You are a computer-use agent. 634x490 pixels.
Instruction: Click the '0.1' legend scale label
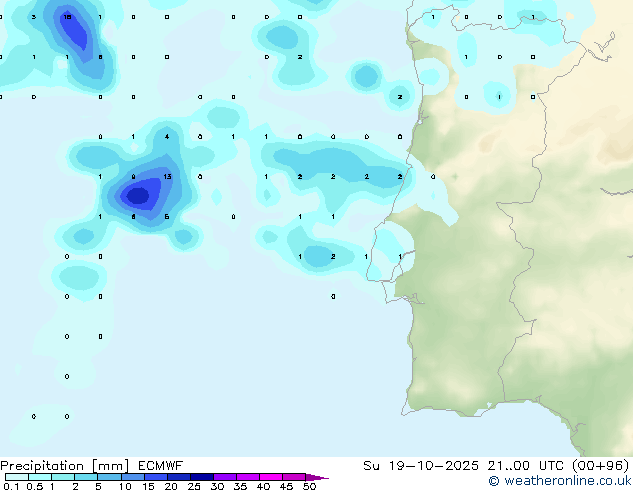point(10,486)
